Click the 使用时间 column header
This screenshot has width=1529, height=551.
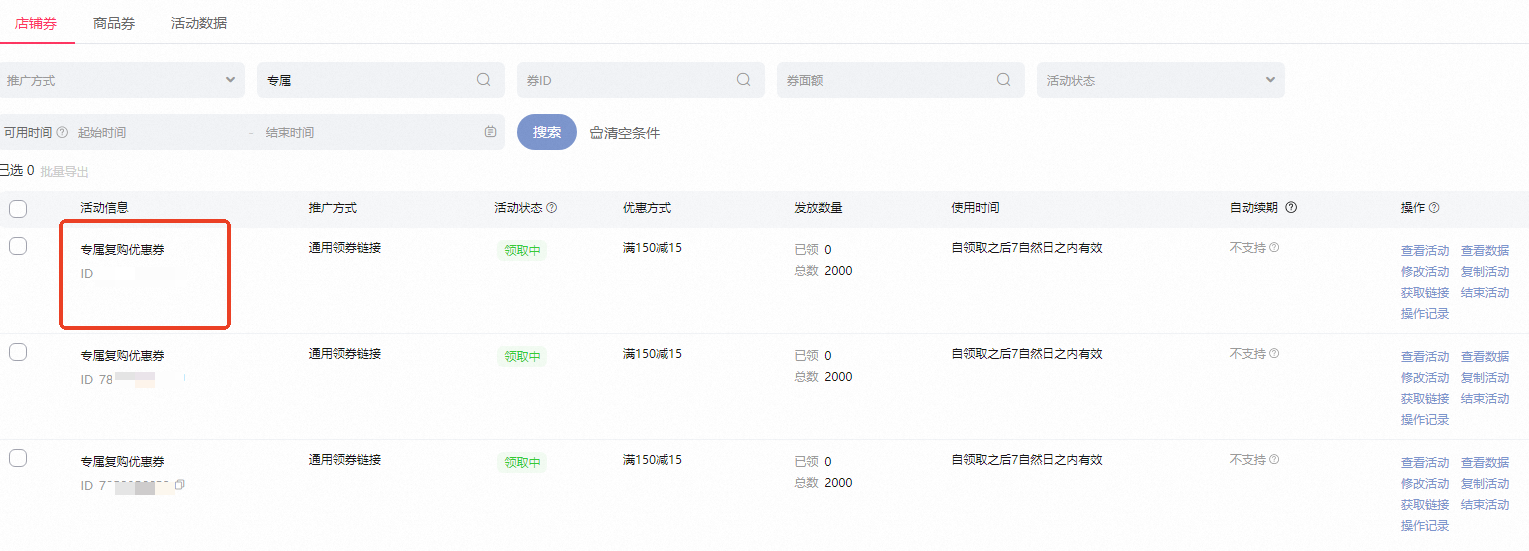tap(975, 208)
